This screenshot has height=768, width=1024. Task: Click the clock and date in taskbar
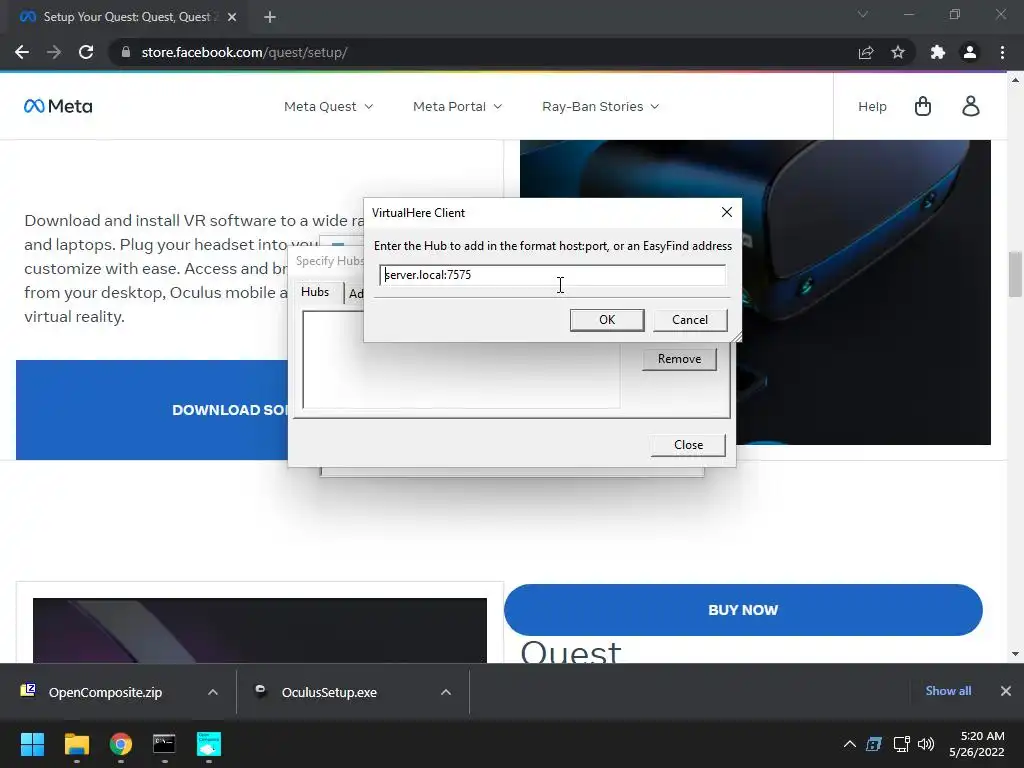(977, 744)
